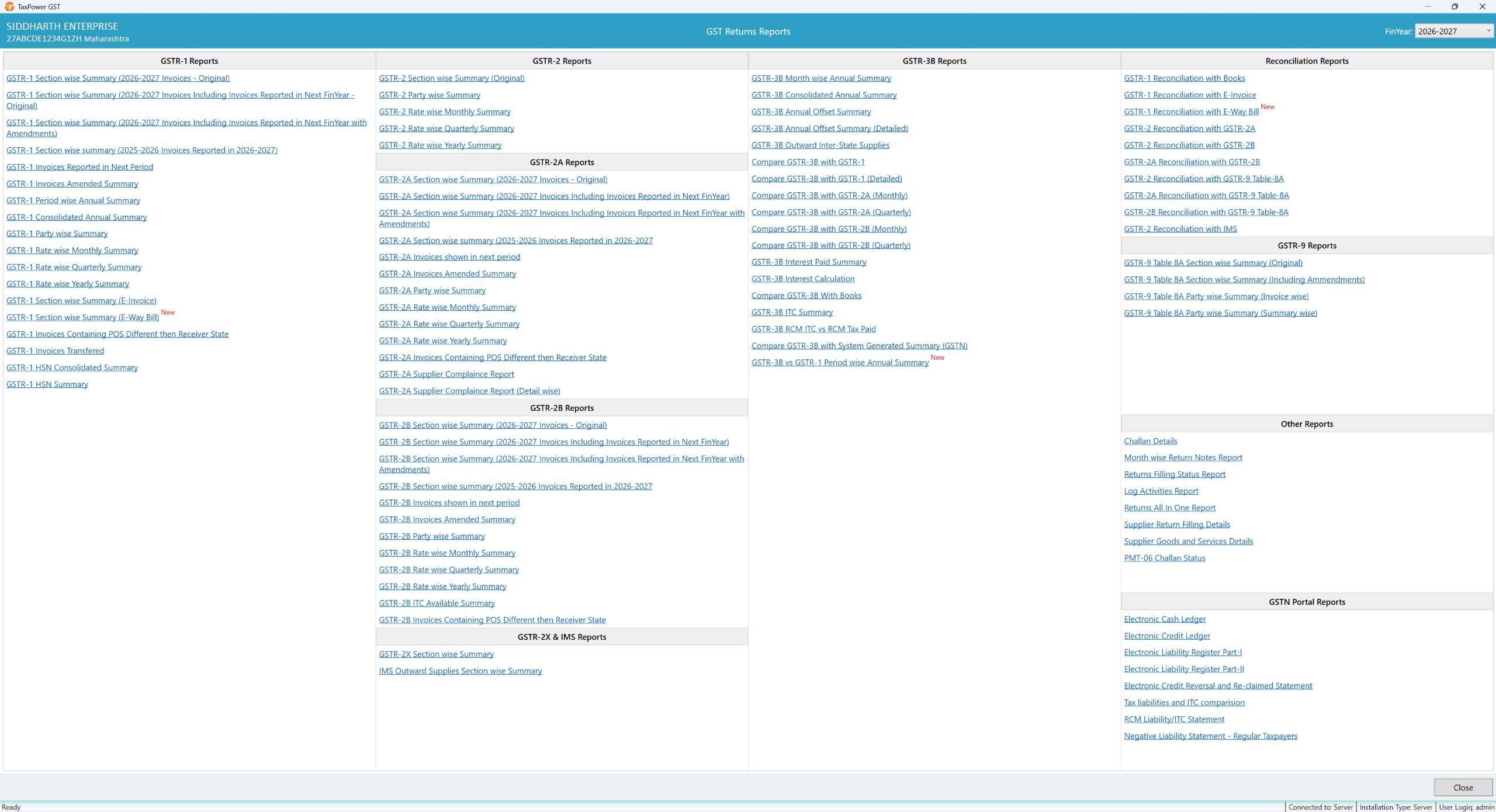Open GSTR-3B ITC Summary
The width and height of the screenshot is (1496, 812).
(x=792, y=313)
